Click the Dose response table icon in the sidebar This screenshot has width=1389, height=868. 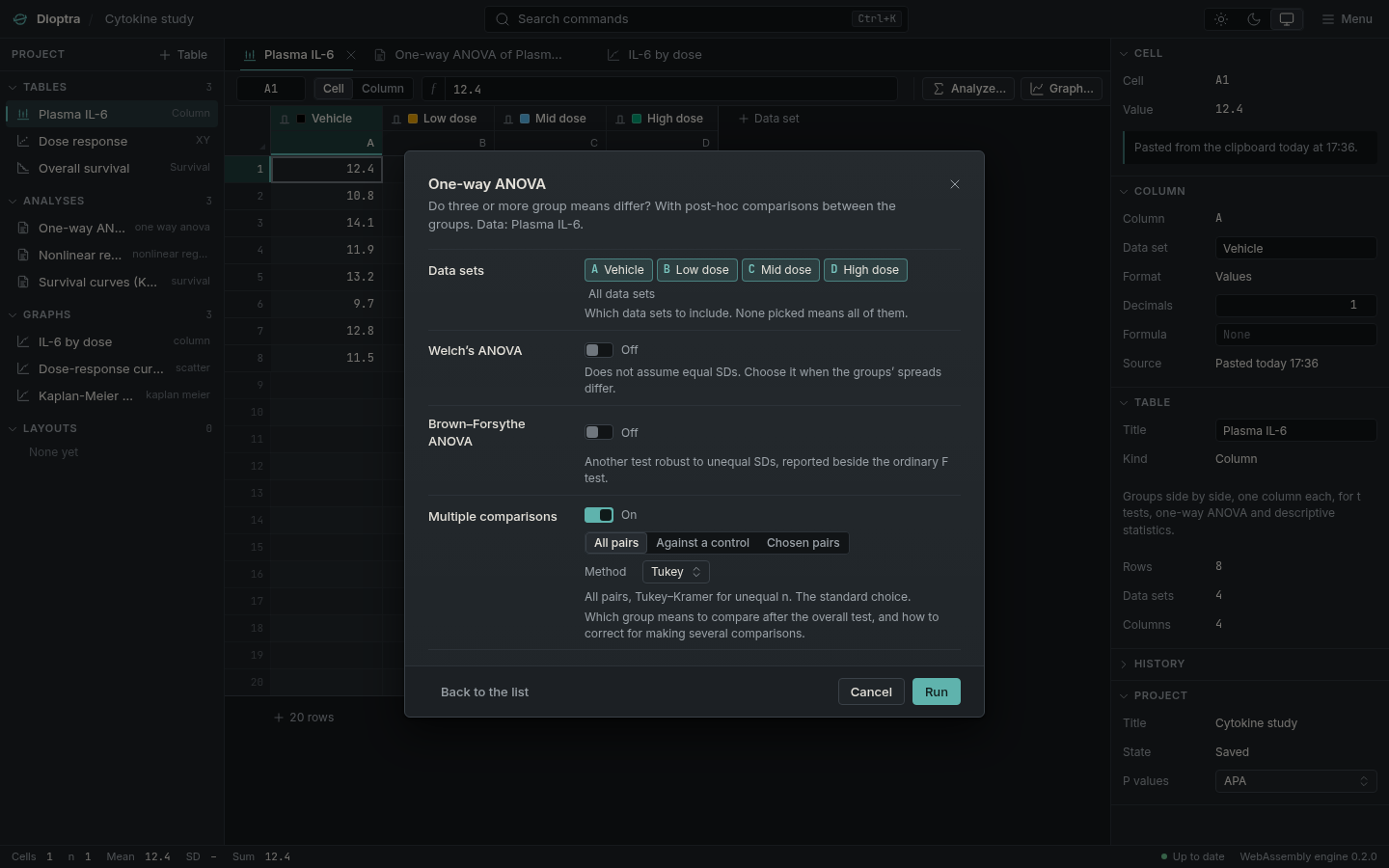[23, 141]
